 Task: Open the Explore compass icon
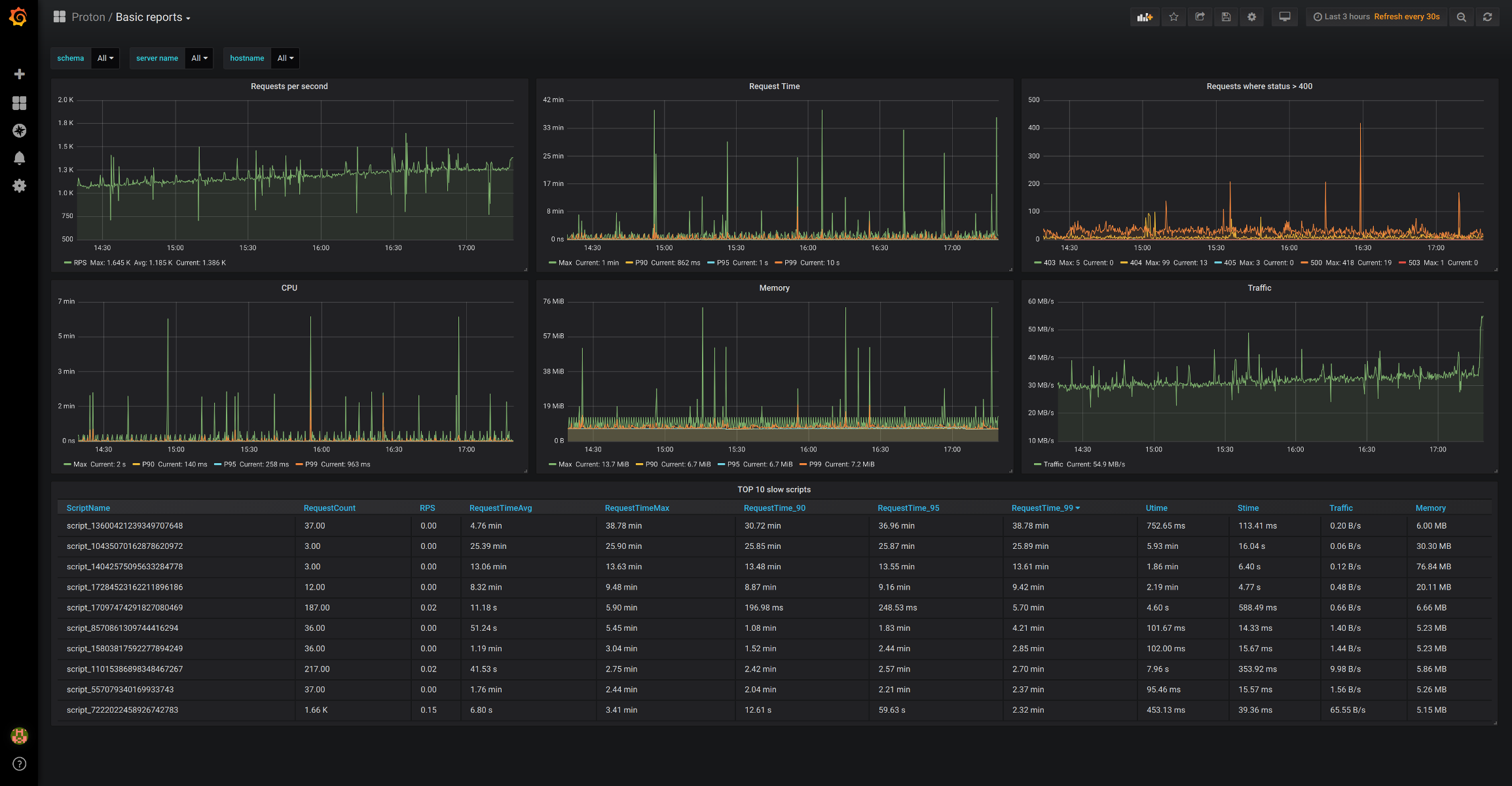[20, 130]
